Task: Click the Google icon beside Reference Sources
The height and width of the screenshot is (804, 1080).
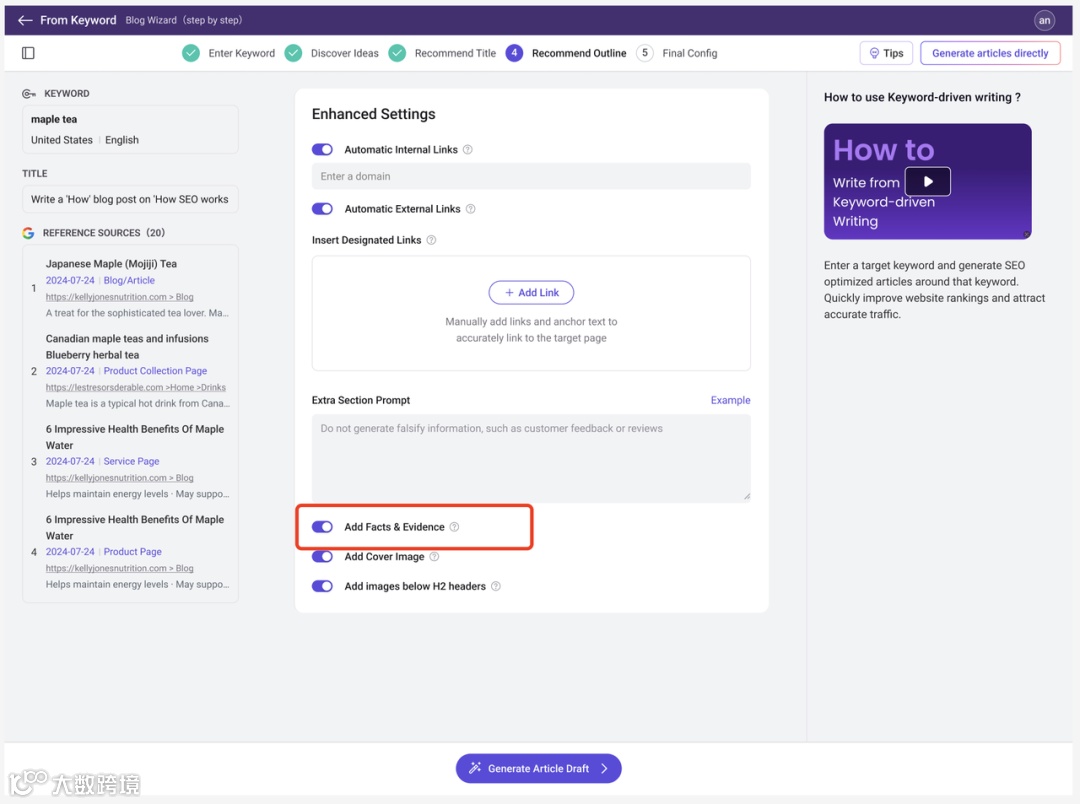Action: coord(28,233)
